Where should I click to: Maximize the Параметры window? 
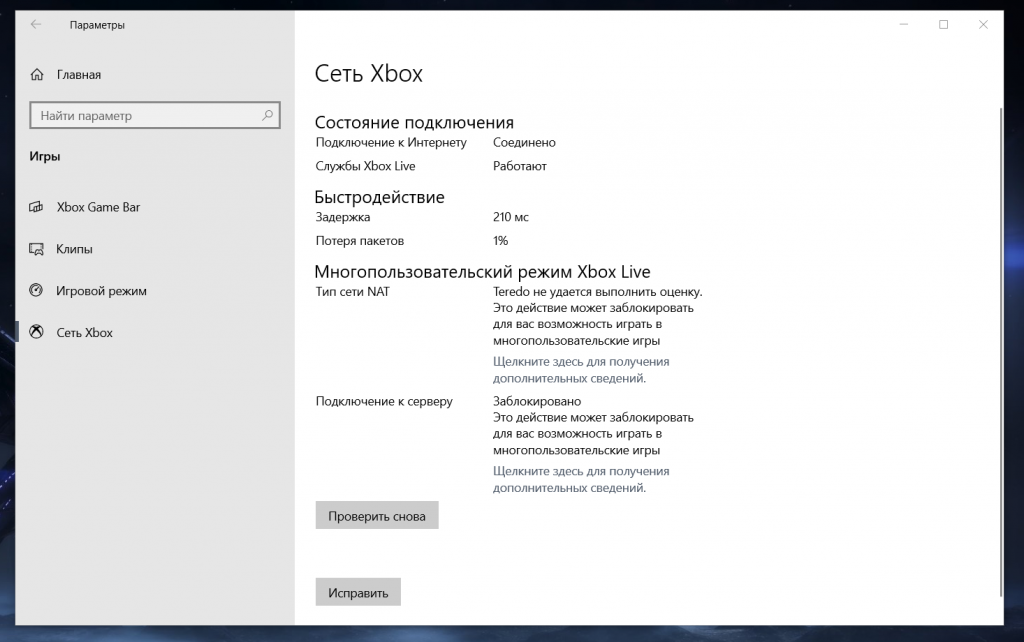[944, 25]
